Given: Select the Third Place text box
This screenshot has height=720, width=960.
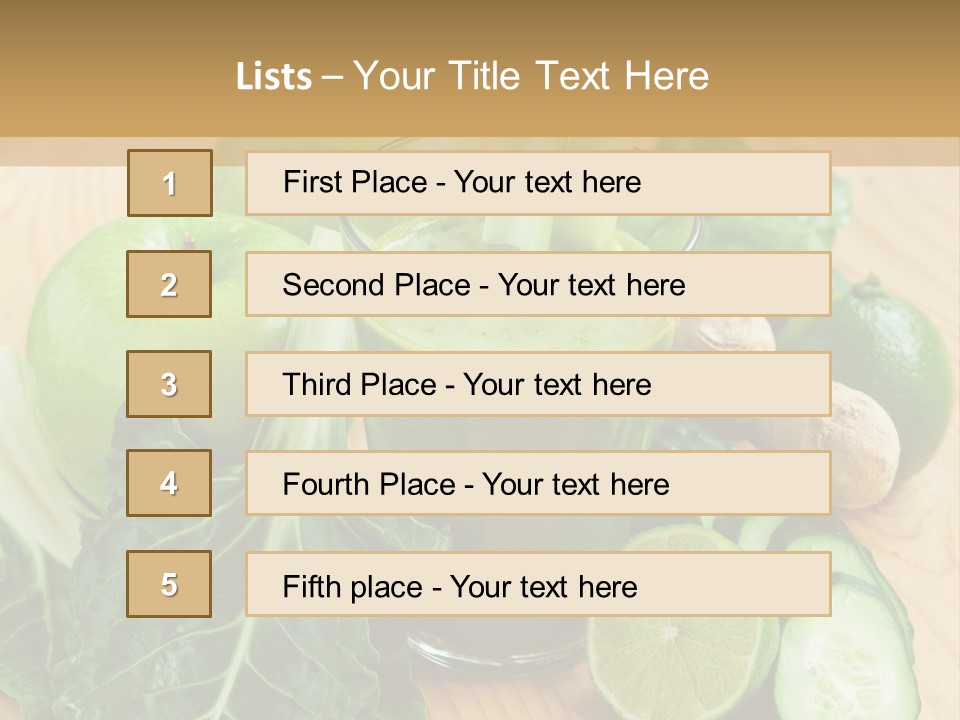Looking at the screenshot, I should coord(538,384).
